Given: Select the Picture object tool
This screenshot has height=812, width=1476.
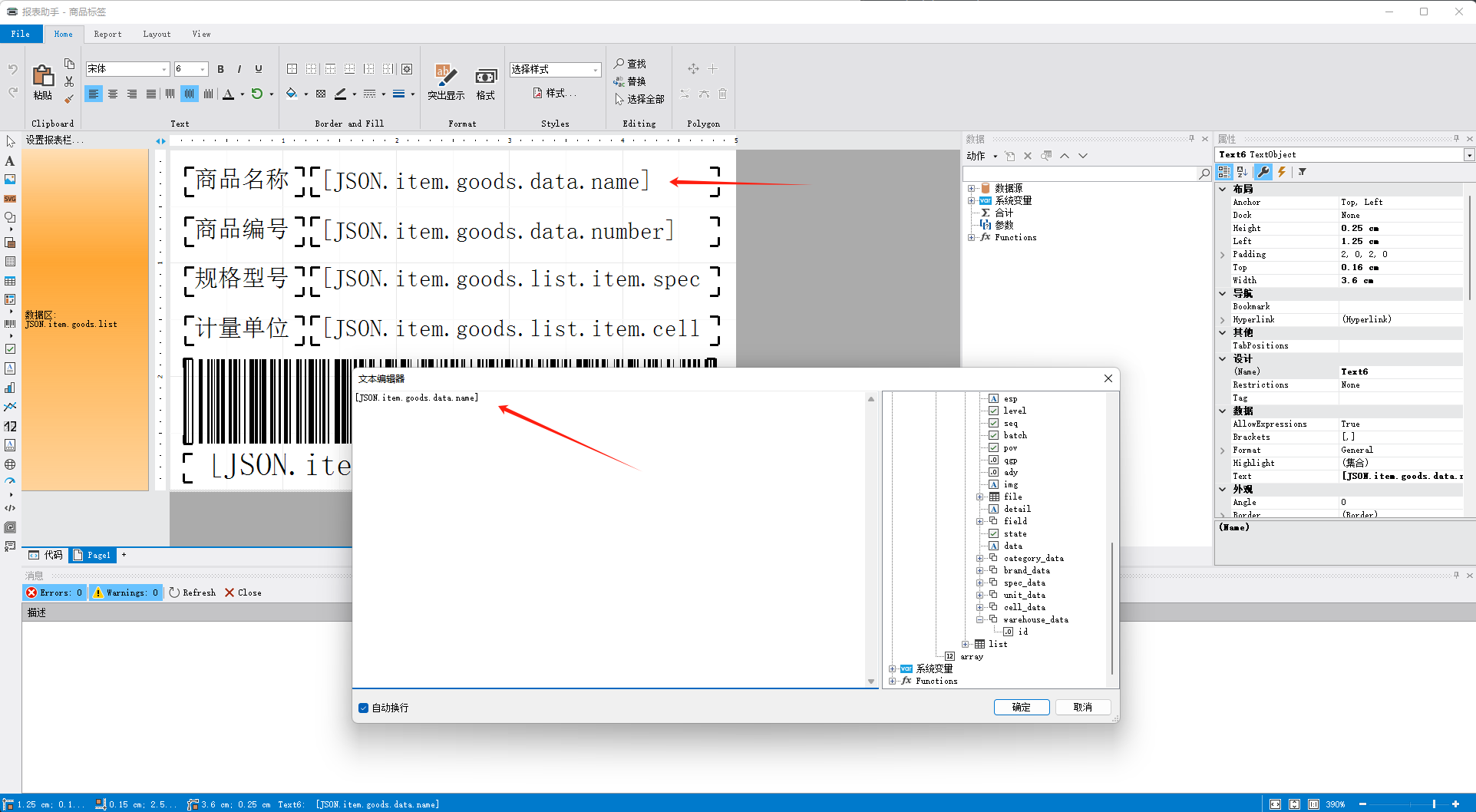Looking at the screenshot, I should pos(10,180).
